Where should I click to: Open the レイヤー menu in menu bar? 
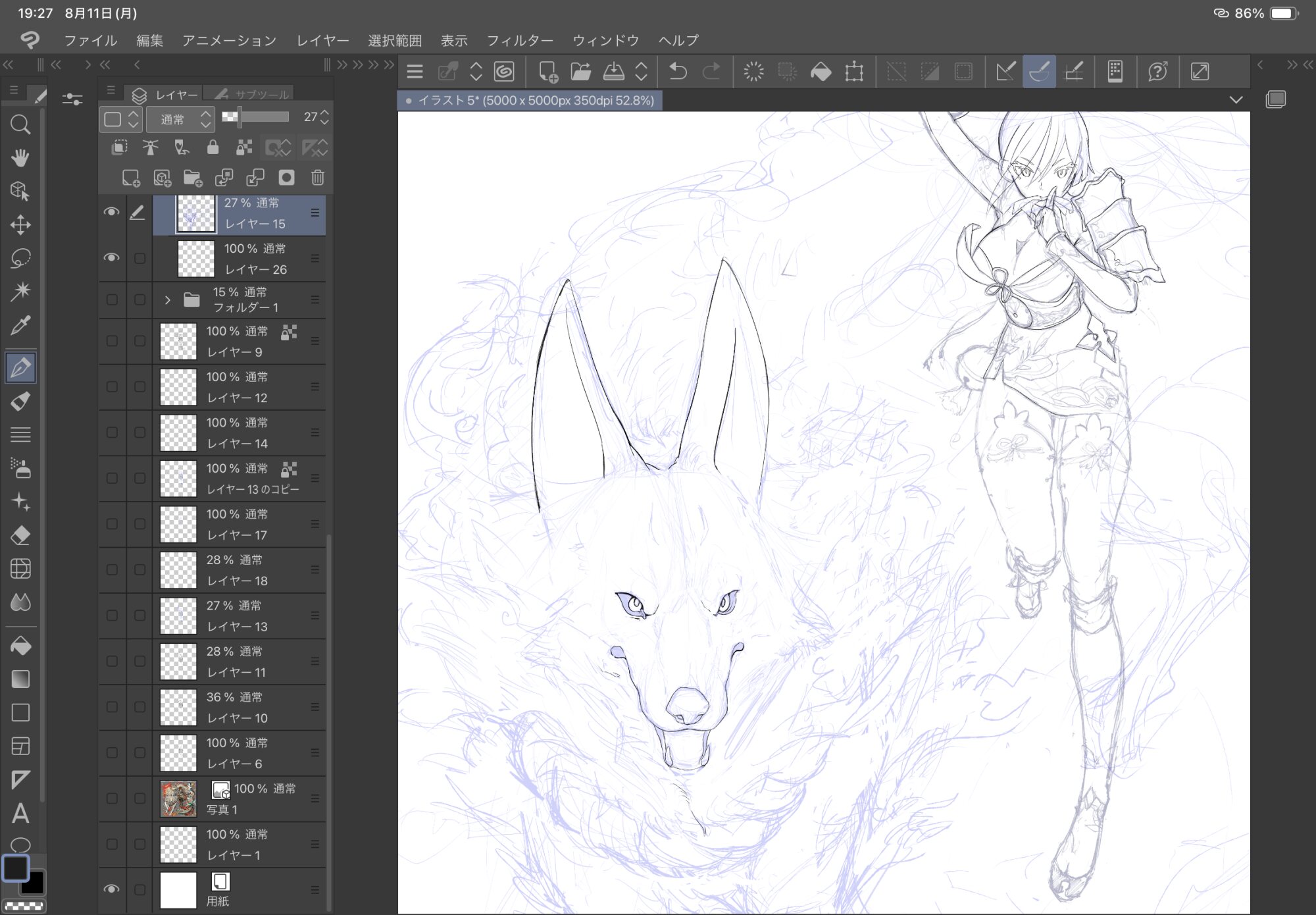click(x=322, y=40)
